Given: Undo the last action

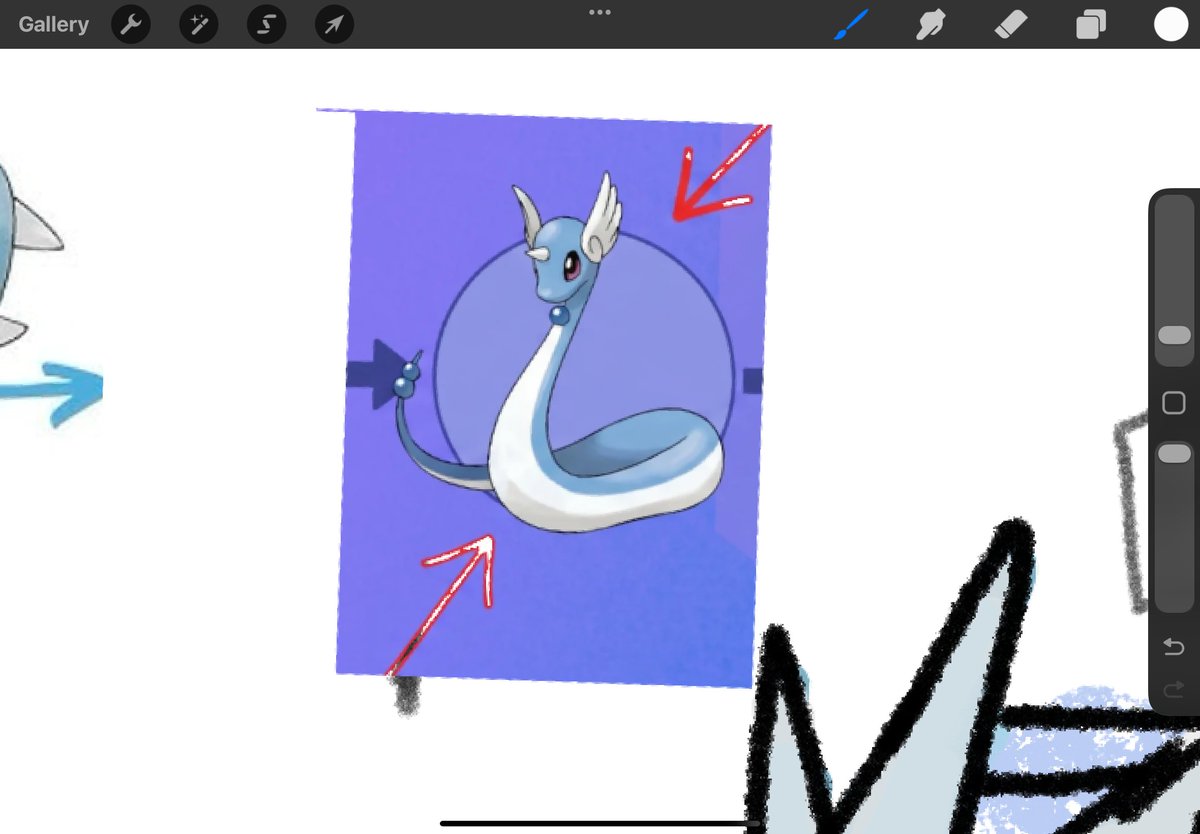Looking at the screenshot, I should pyautogui.click(x=1174, y=648).
